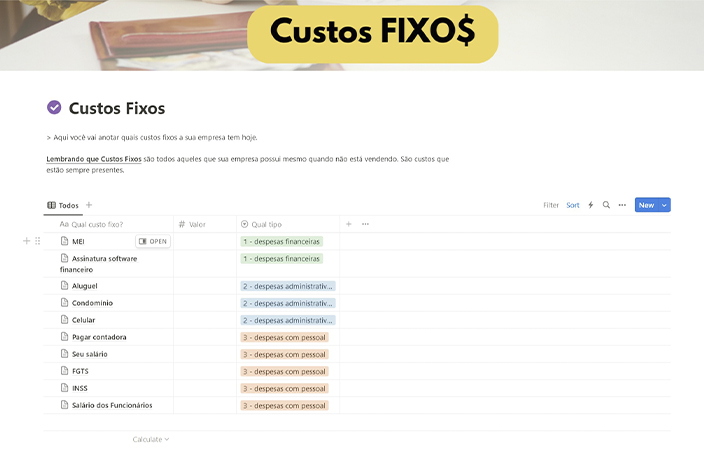This screenshot has height=474, width=704.
Task: Expand the New button dropdown arrow
Action: (x=664, y=205)
